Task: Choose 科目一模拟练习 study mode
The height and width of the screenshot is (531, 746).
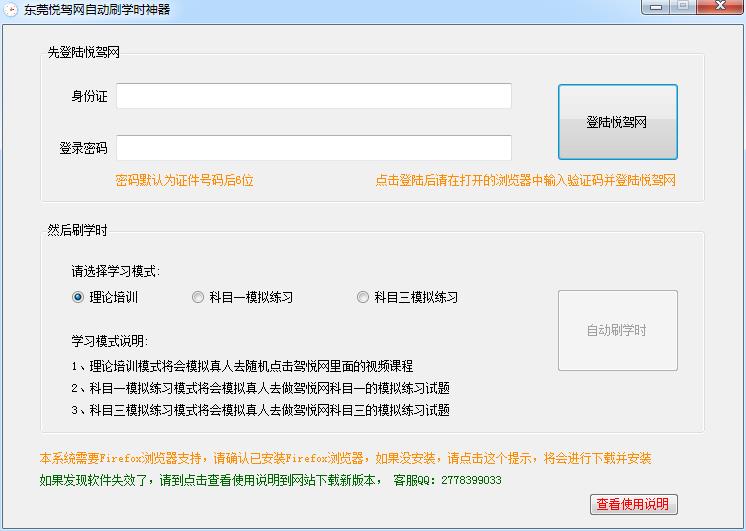Action: pos(198,297)
